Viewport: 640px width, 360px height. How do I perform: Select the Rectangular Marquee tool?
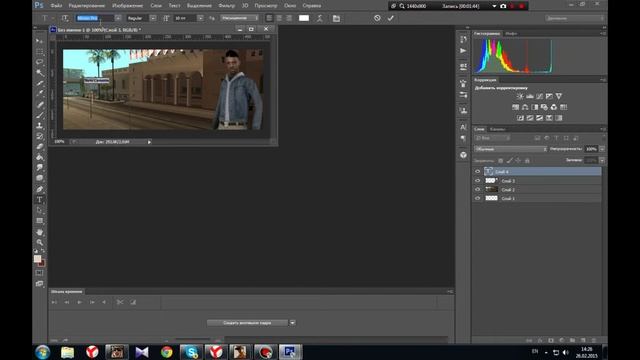coord(40,51)
